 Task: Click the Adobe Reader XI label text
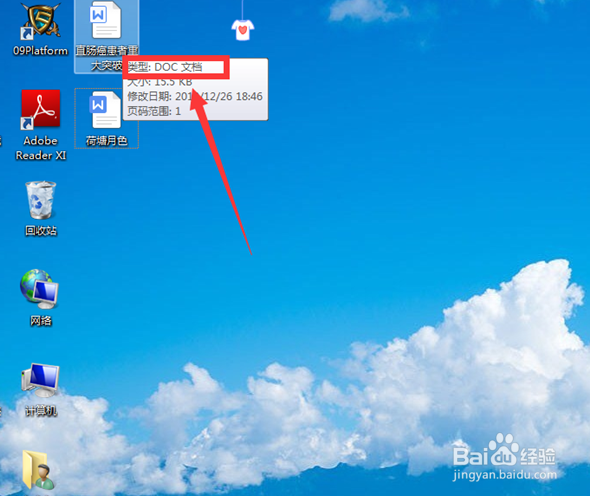coord(41,148)
